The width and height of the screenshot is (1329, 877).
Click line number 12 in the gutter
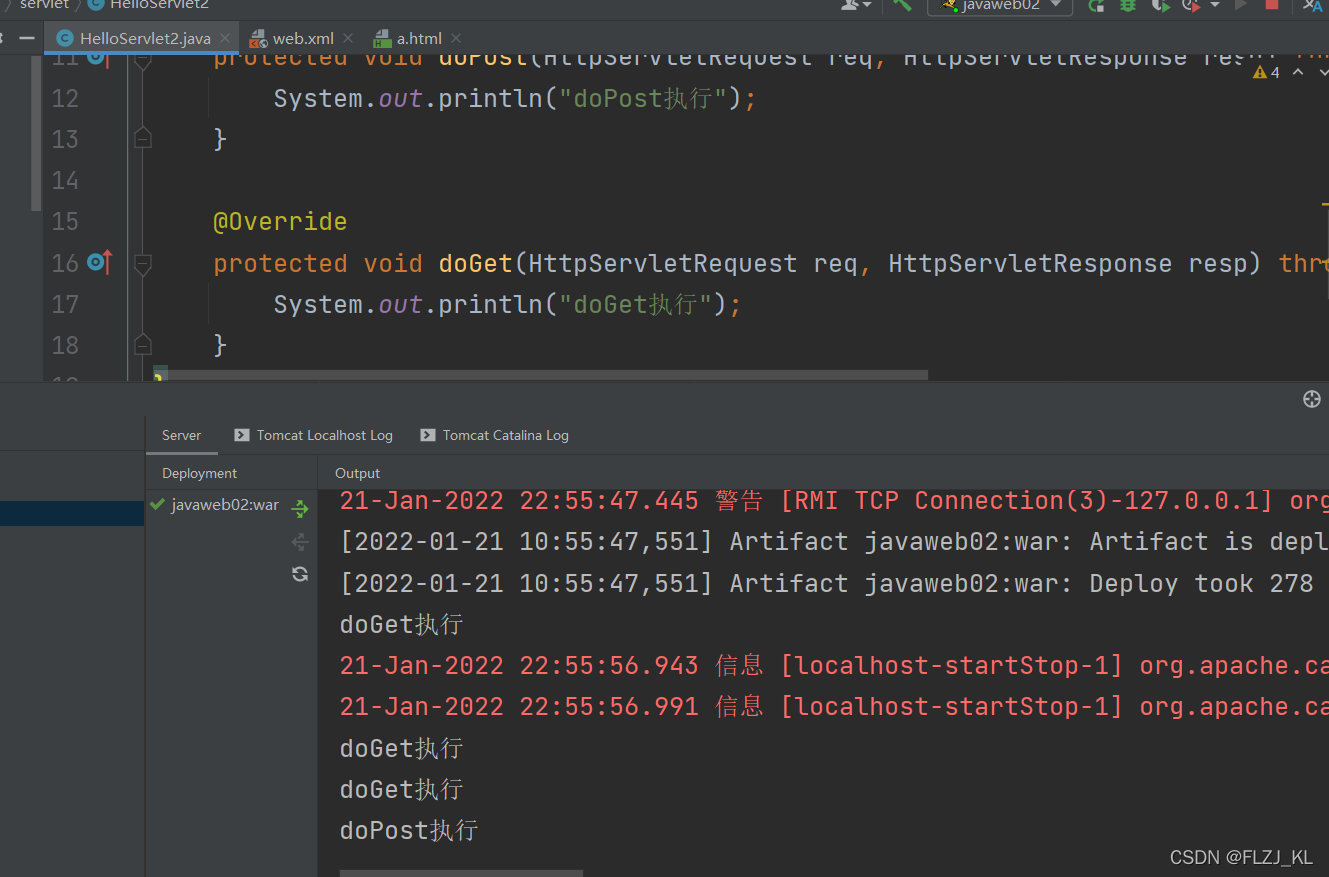(x=65, y=98)
